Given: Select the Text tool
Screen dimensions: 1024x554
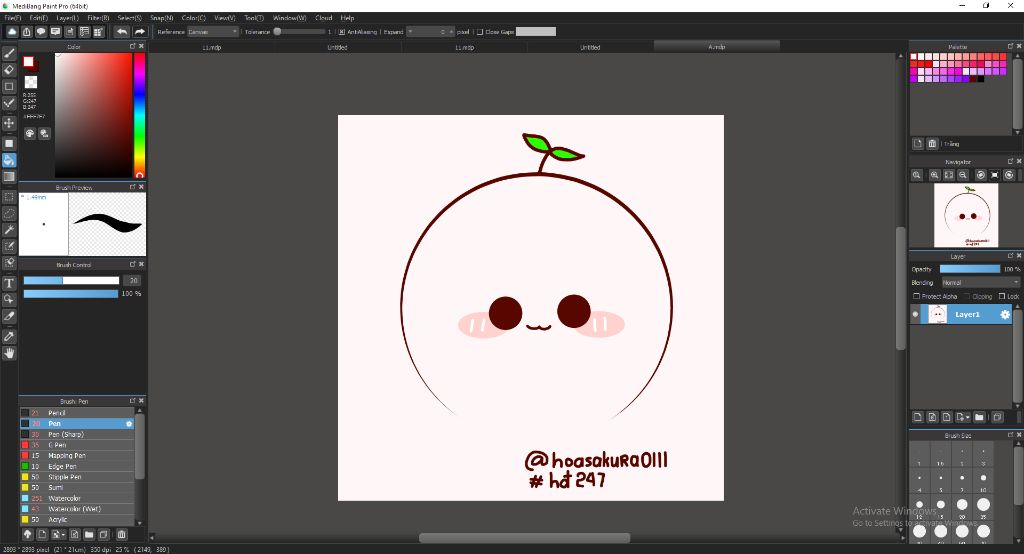Looking at the screenshot, I should pyautogui.click(x=9, y=283).
